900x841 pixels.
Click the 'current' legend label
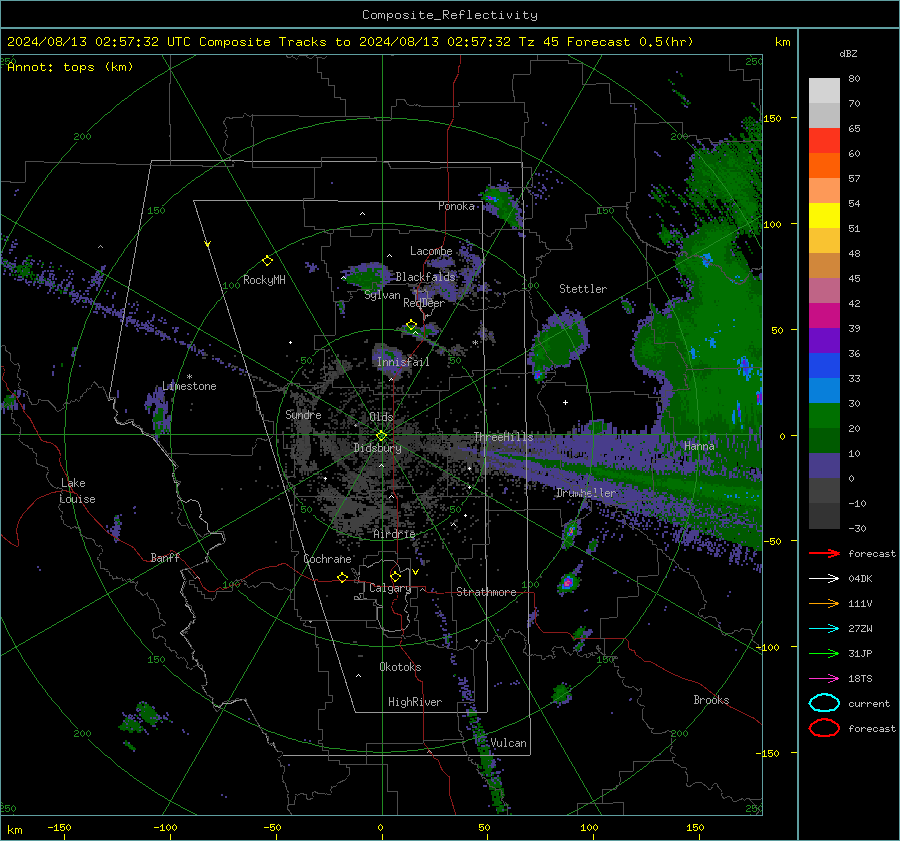click(869, 703)
